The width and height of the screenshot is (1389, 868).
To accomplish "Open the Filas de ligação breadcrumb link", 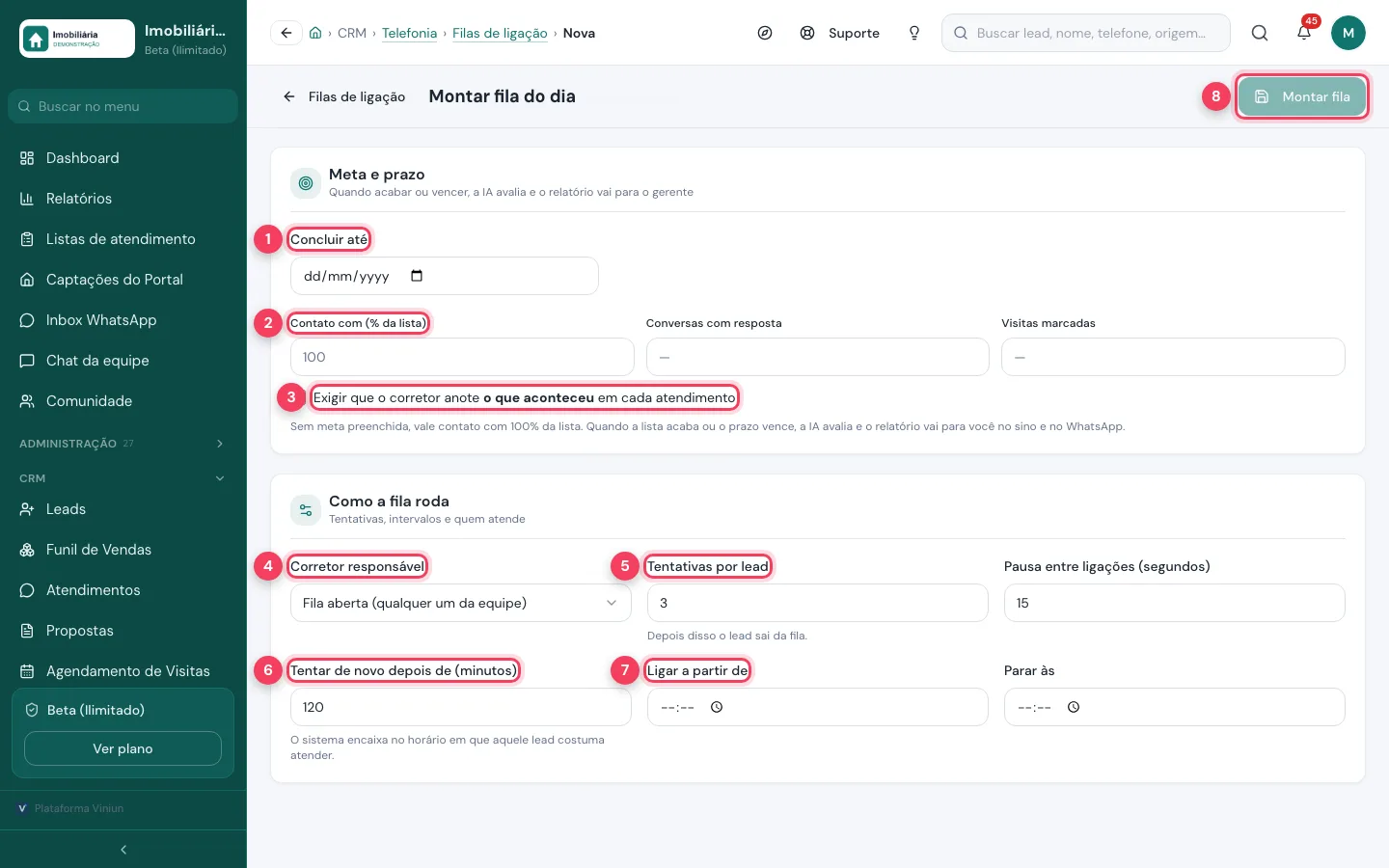I will [500, 33].
